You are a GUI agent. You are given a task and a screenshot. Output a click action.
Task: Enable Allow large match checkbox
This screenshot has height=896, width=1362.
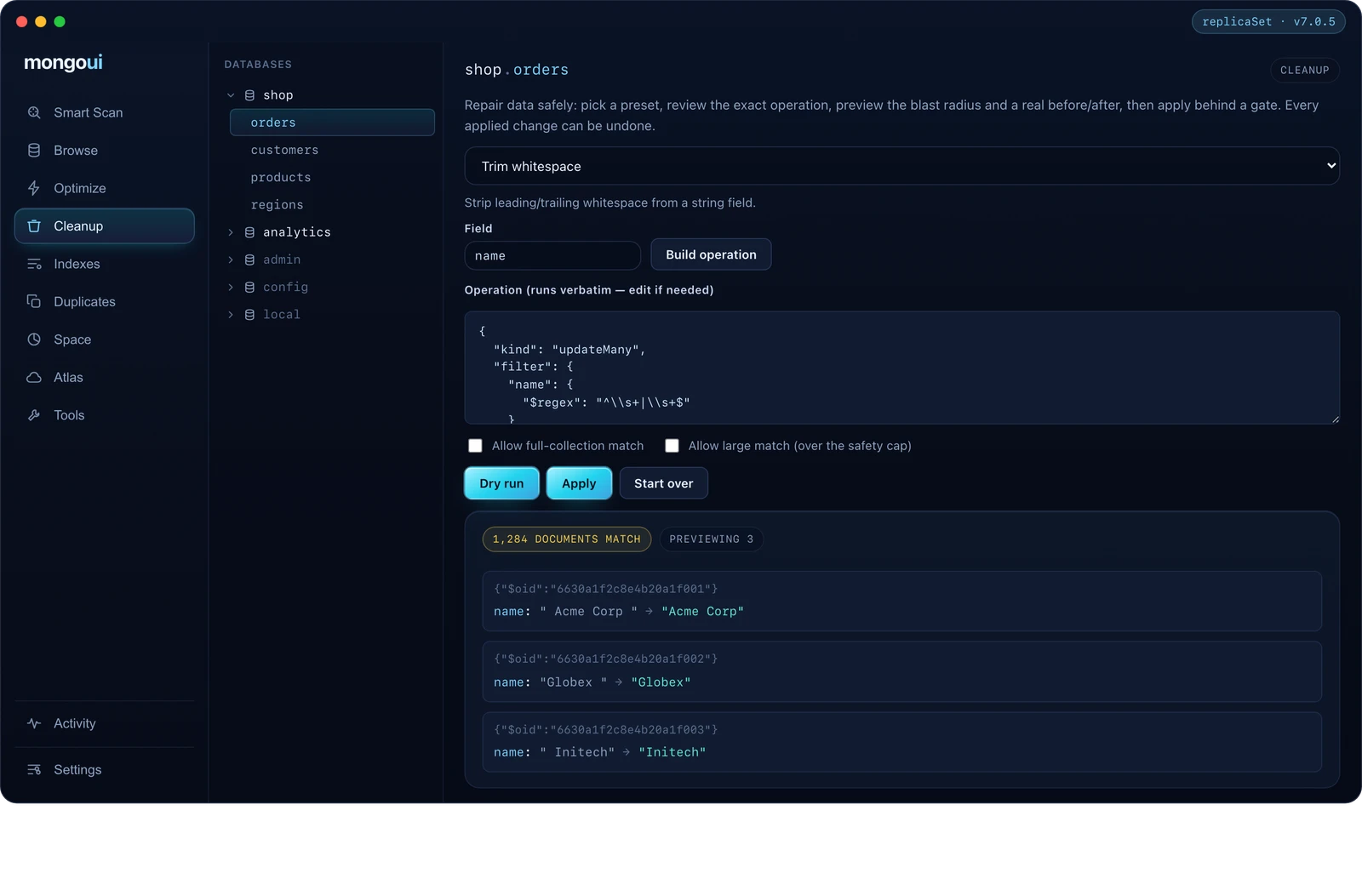pos(672,446)
